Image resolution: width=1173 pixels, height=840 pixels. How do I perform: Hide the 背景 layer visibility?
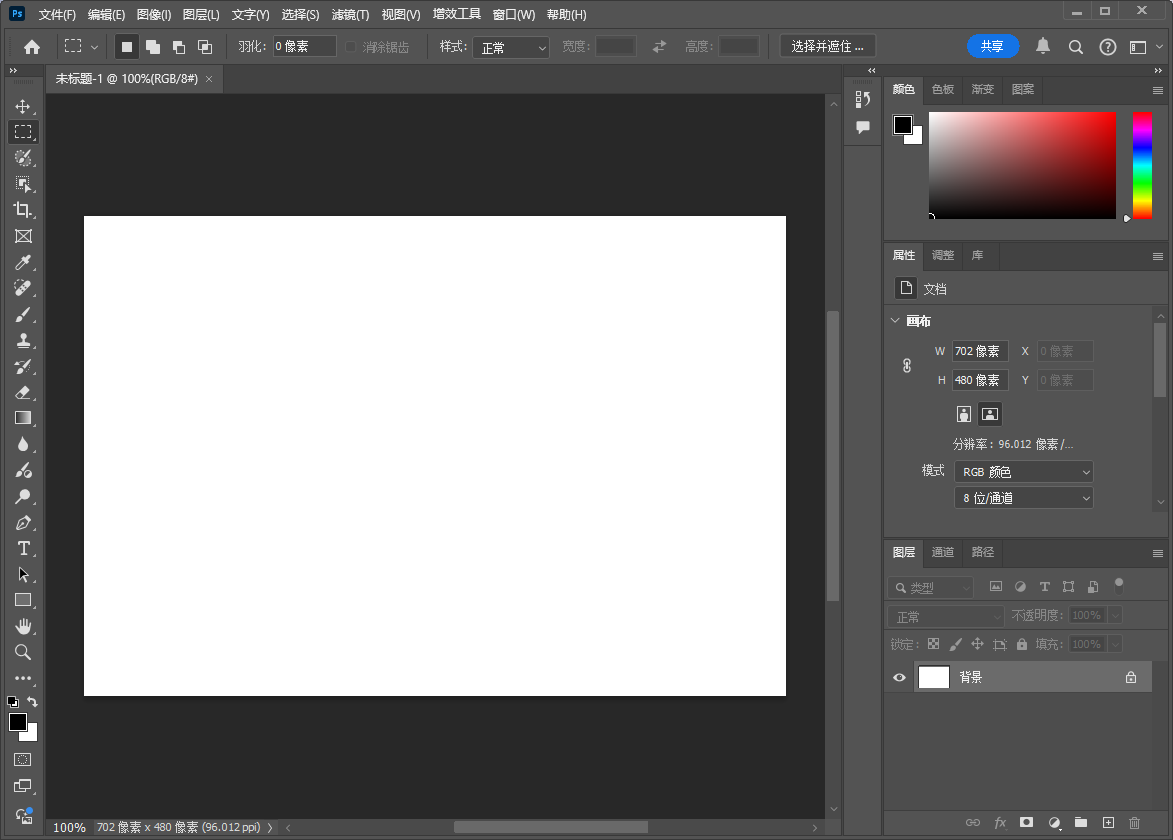899,677
